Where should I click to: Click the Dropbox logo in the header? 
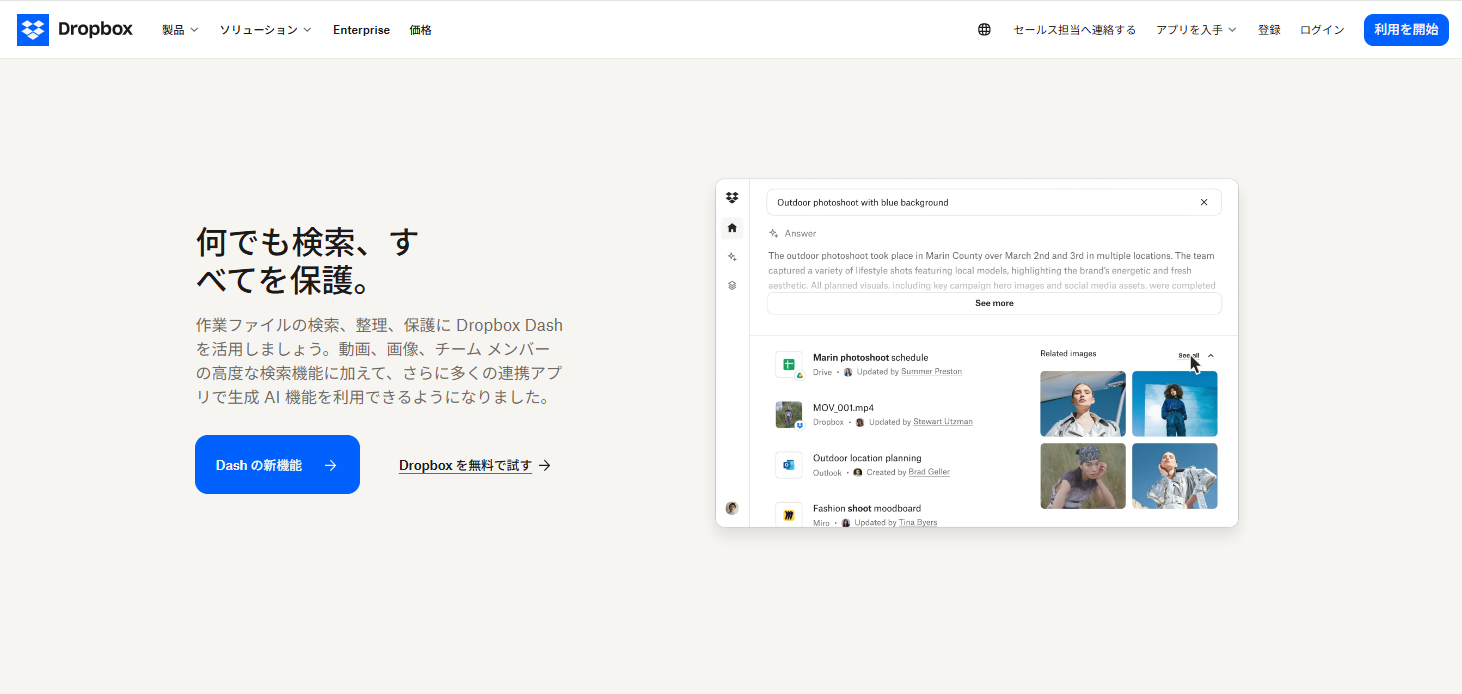(75, 30)
